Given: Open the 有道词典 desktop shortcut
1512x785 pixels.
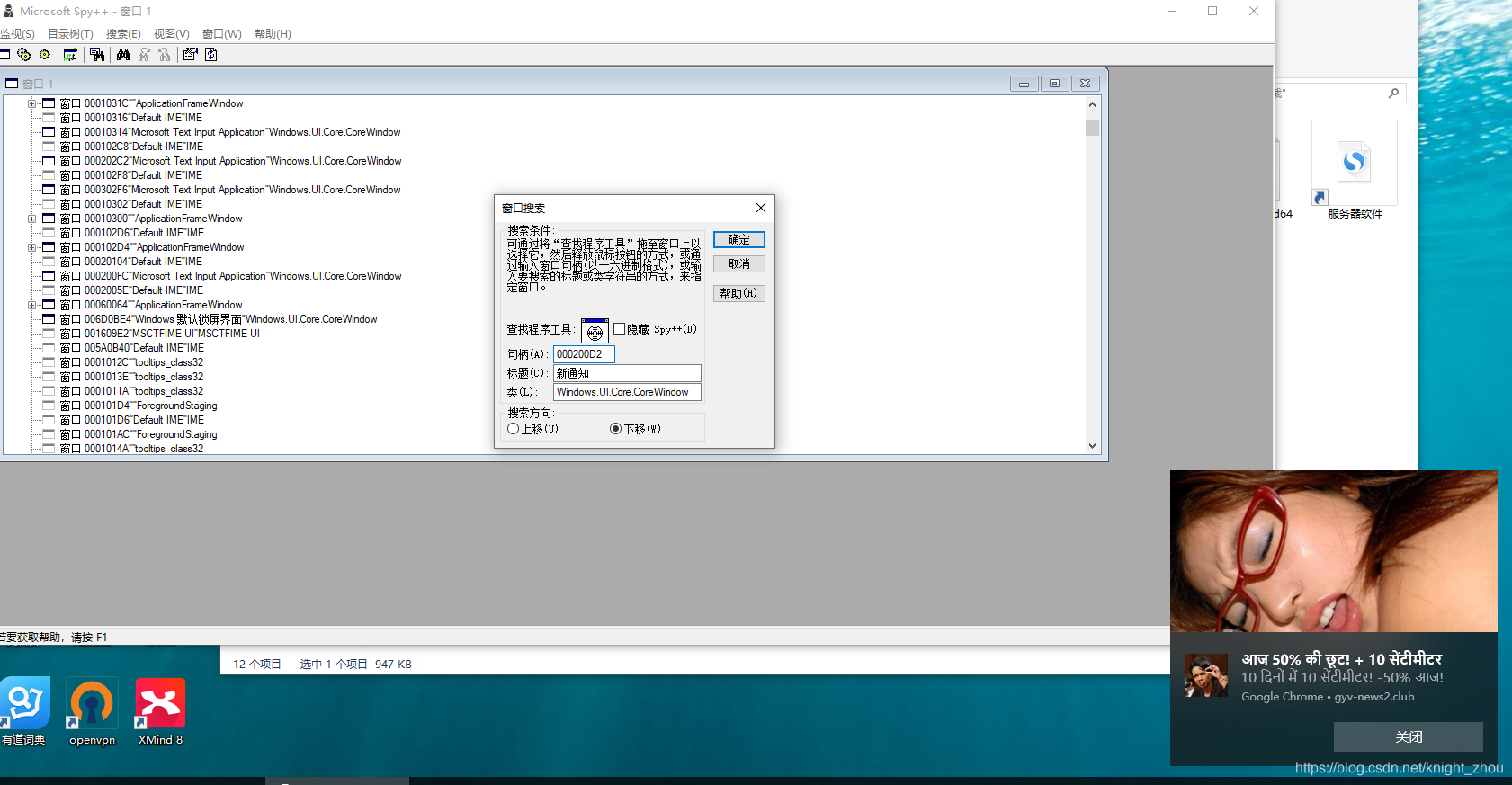Looking at the screenshot, I should coord(24,712).
